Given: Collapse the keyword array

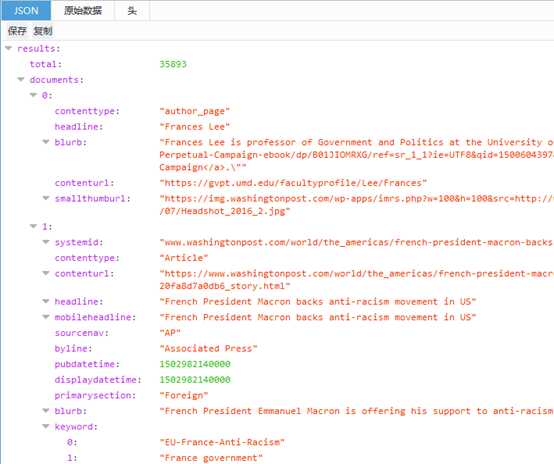Looking at the screenshot, I should tap(46, 427).
